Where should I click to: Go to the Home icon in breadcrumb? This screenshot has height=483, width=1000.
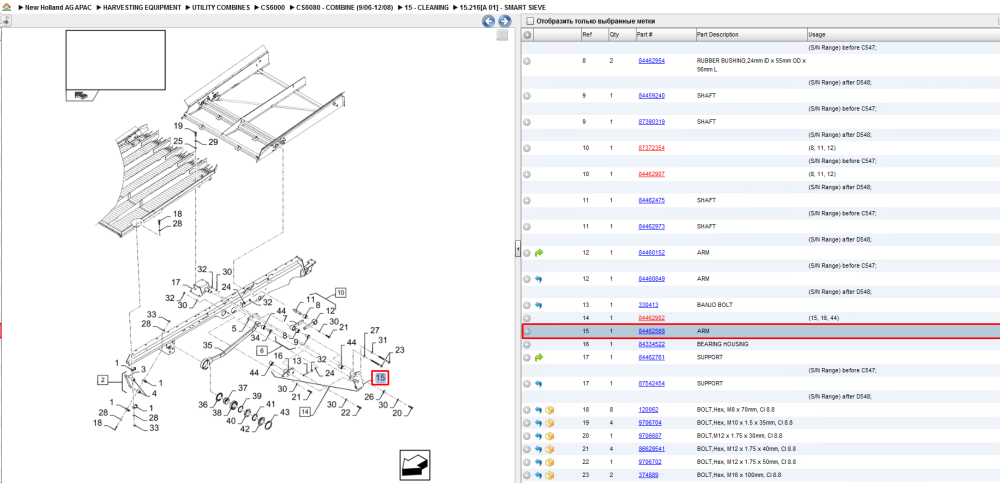click(6, 7)
